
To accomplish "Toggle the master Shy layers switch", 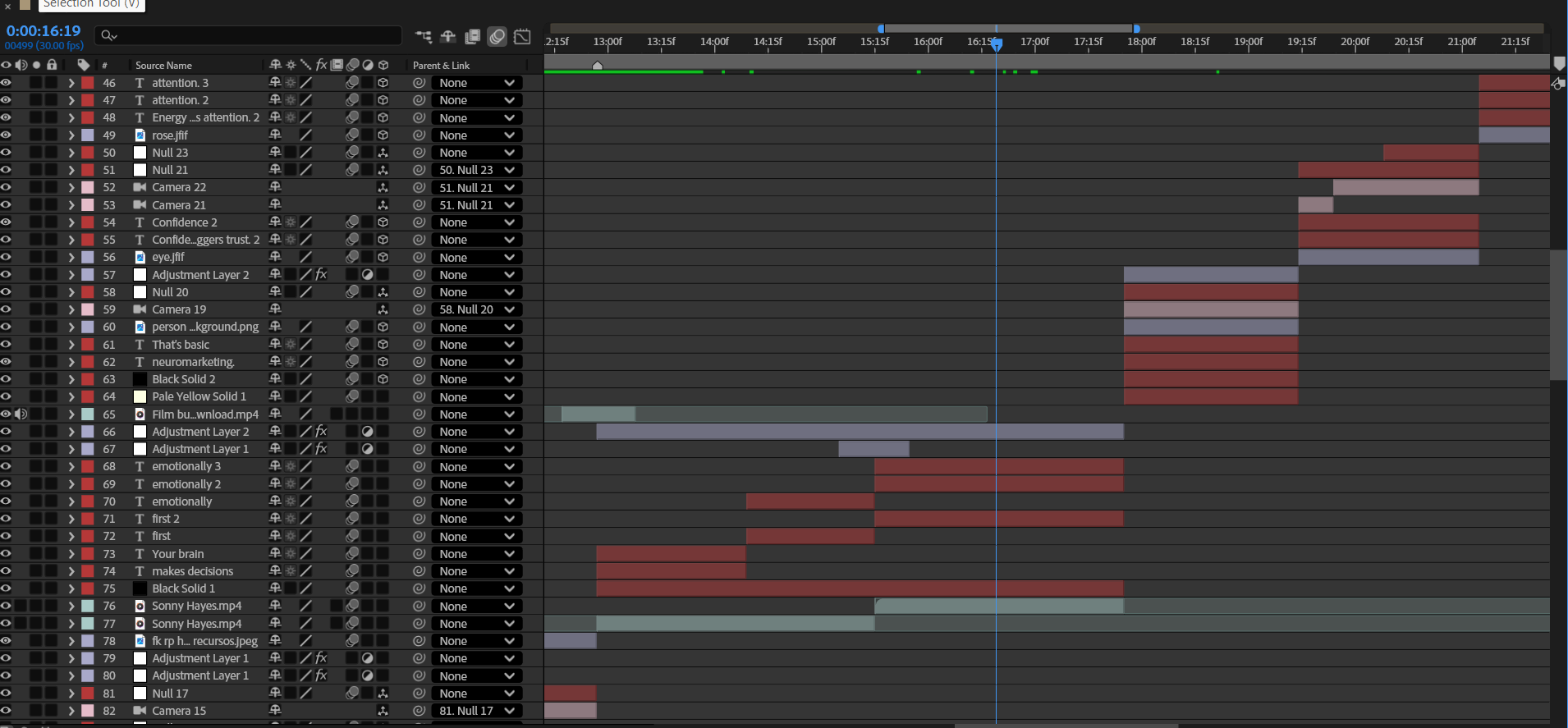I will coord(448,36).
